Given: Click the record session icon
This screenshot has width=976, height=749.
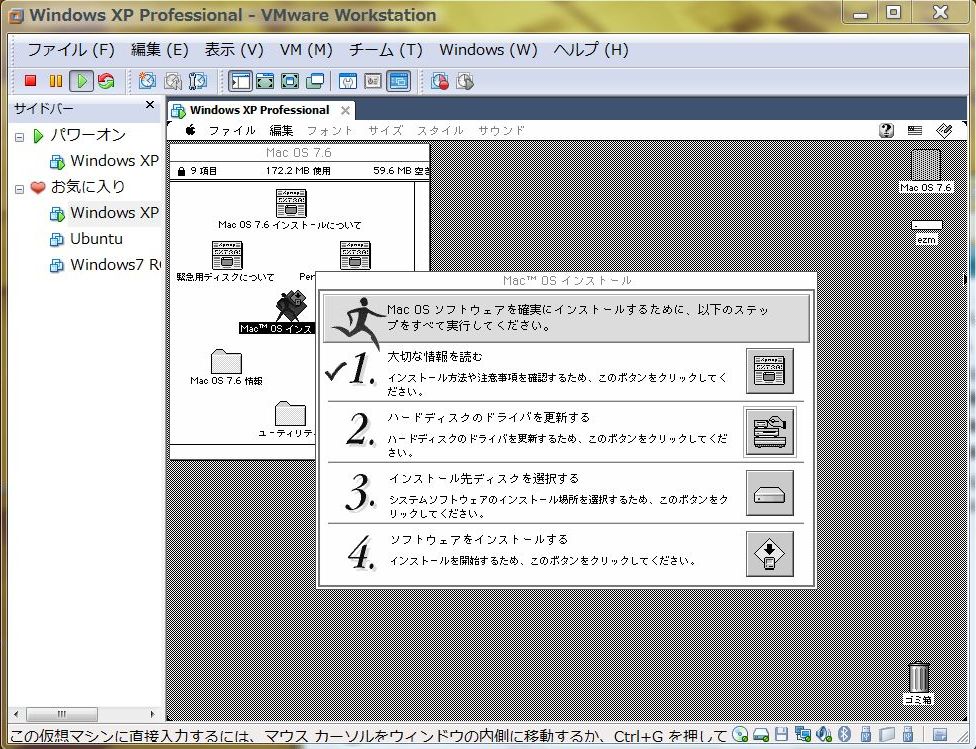Looking at the screenshot, I should [x=439, y=81].
